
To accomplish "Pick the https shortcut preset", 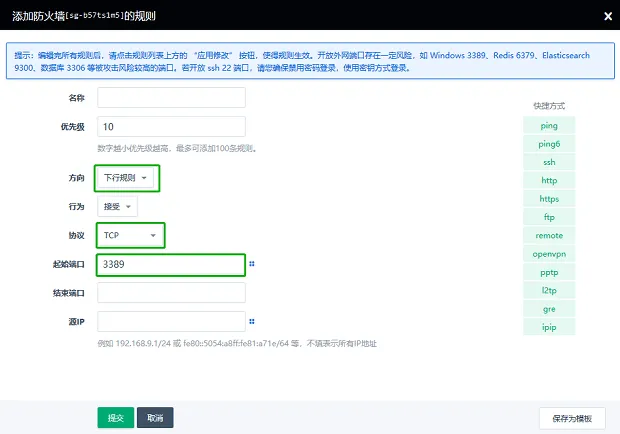I will (549, 199).
